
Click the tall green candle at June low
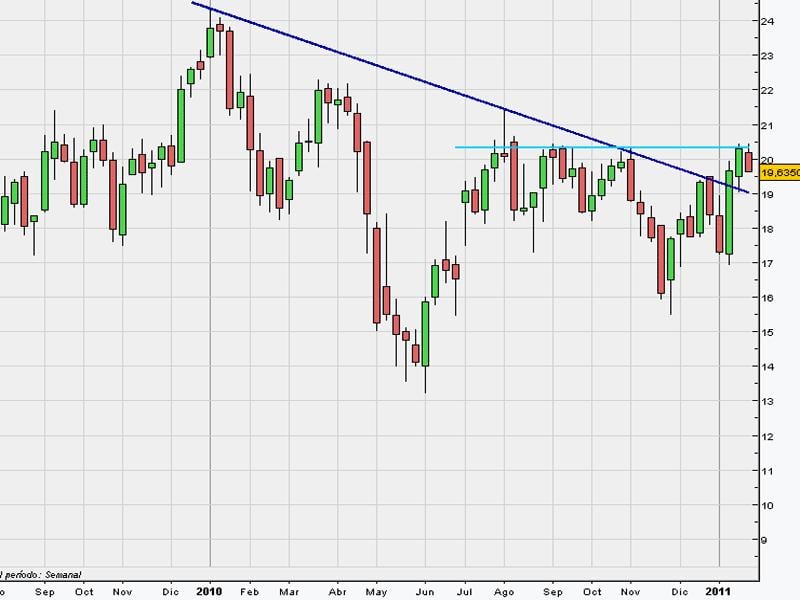(x=425, y=334)
